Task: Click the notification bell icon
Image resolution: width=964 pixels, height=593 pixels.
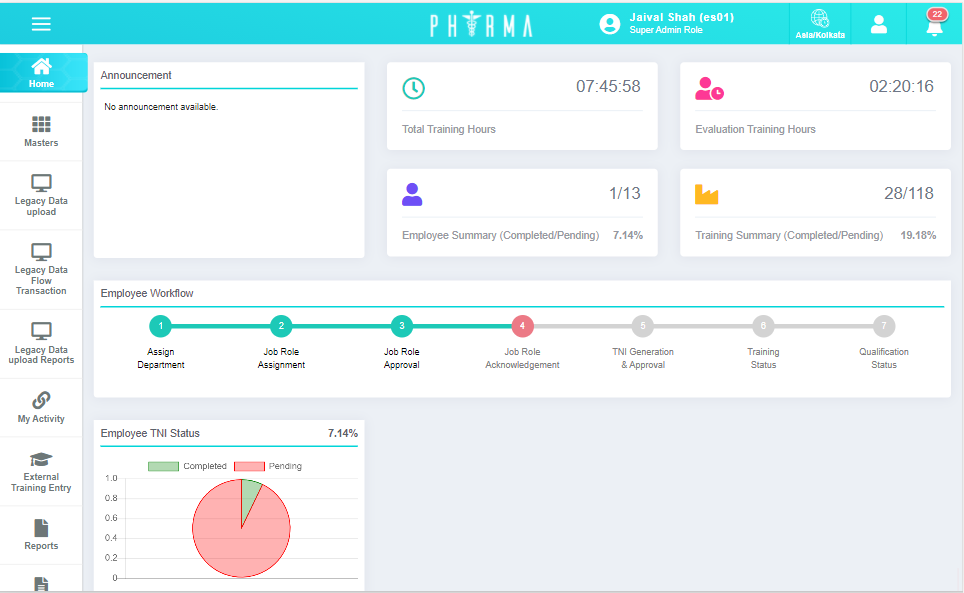Action: 934,26
